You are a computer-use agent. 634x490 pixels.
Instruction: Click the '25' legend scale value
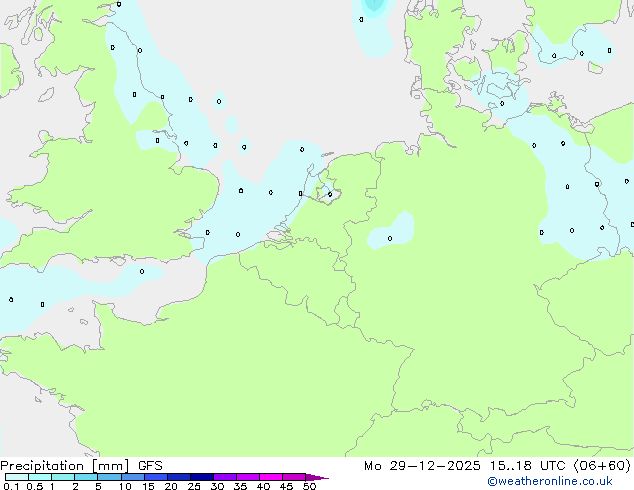194,486
